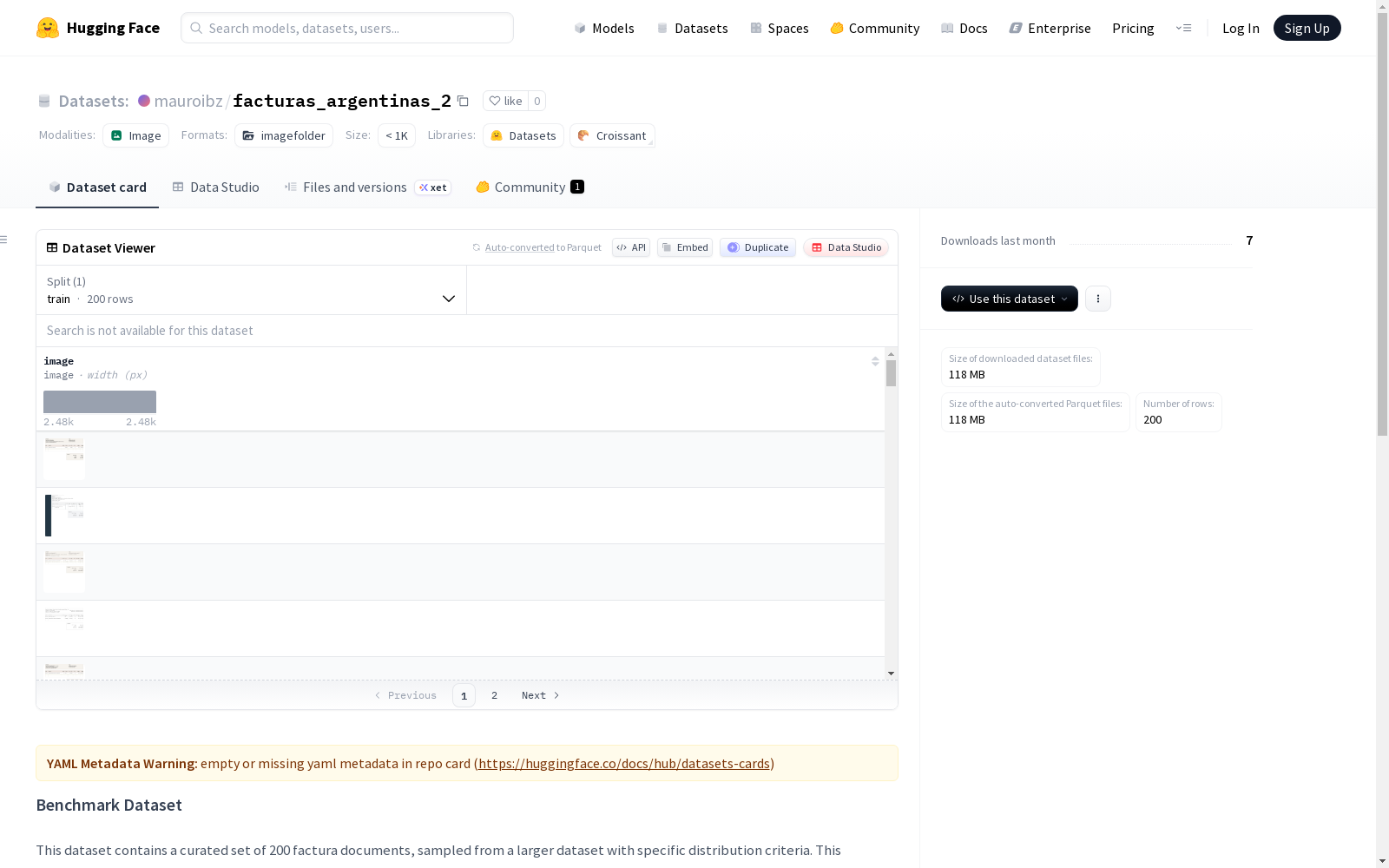
Task: Select the Croissant library tag
Action: [612, 135]
